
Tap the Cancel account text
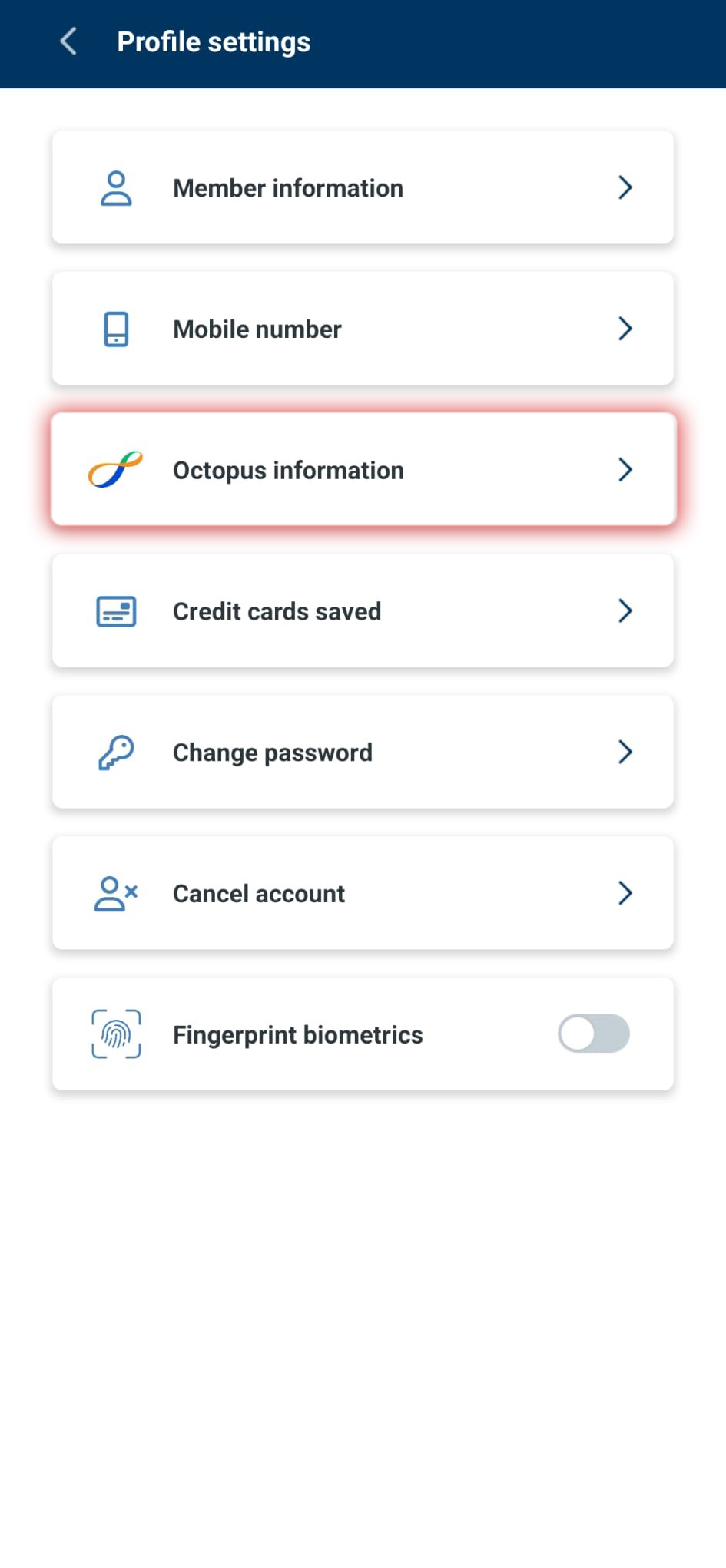[x=259, y=894]
